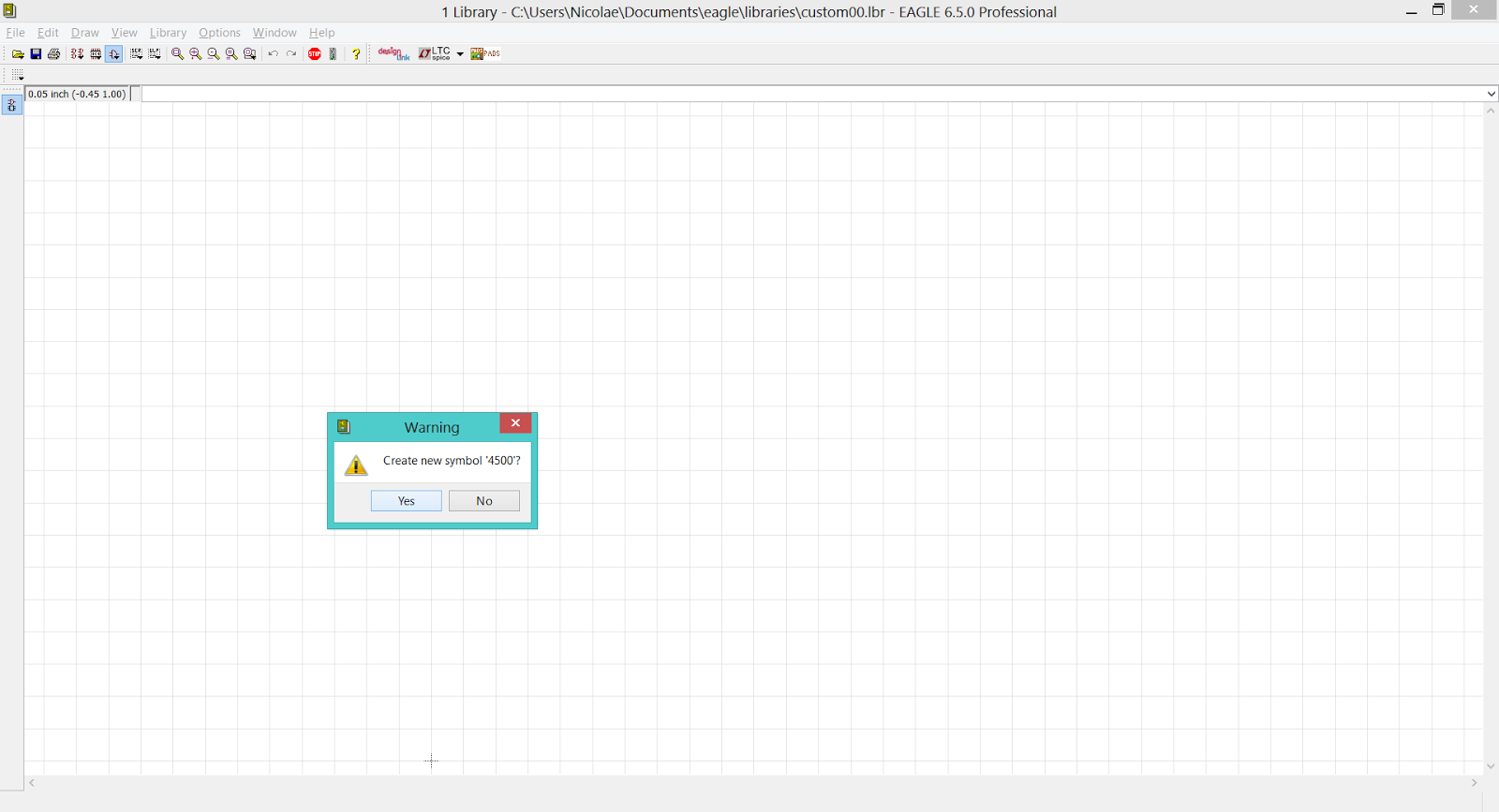Run a ULP with the ULP icon

155,54
